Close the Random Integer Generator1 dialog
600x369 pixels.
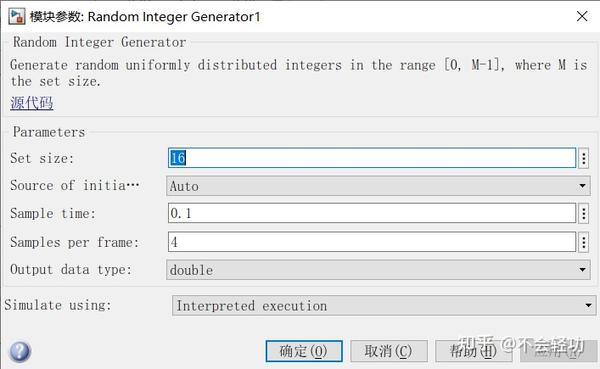point(582,16)
